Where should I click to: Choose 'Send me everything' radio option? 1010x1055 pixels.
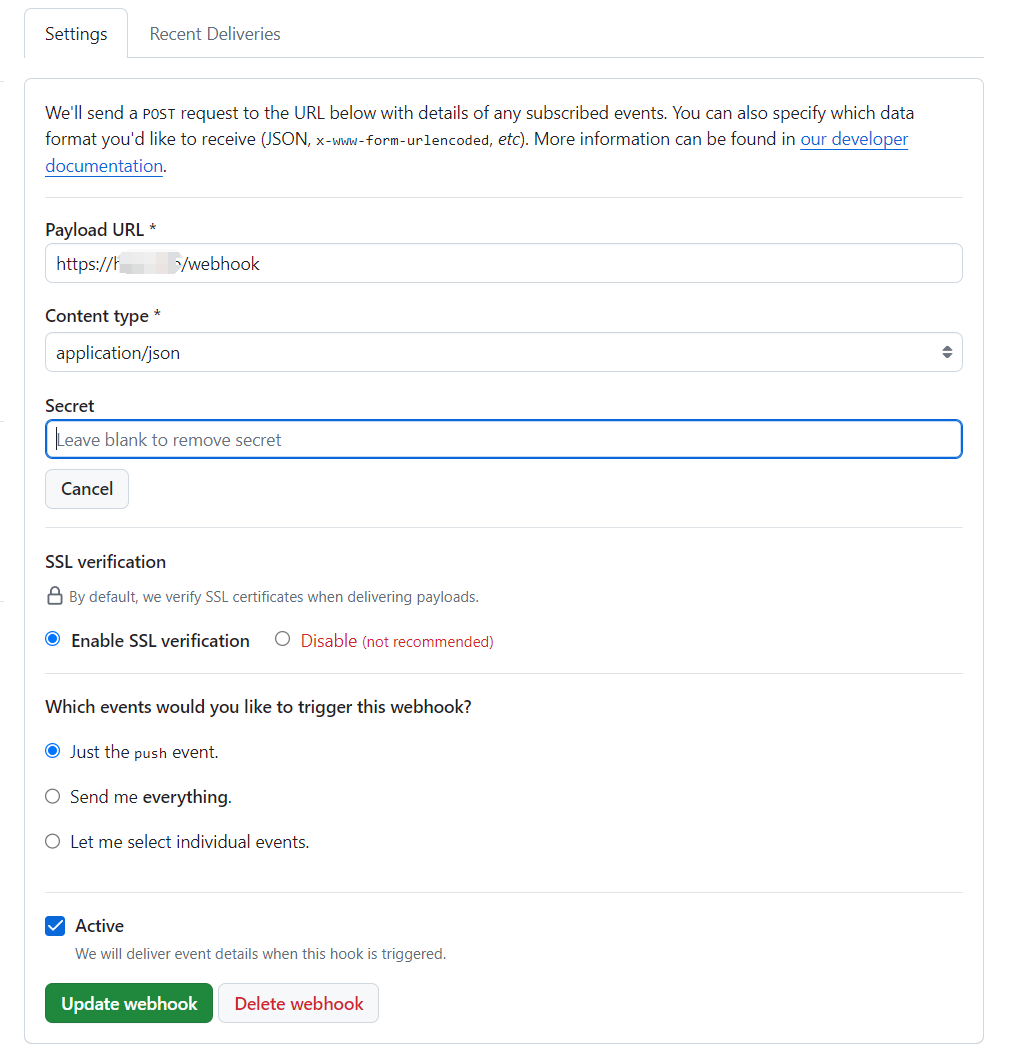click(53, 797)
